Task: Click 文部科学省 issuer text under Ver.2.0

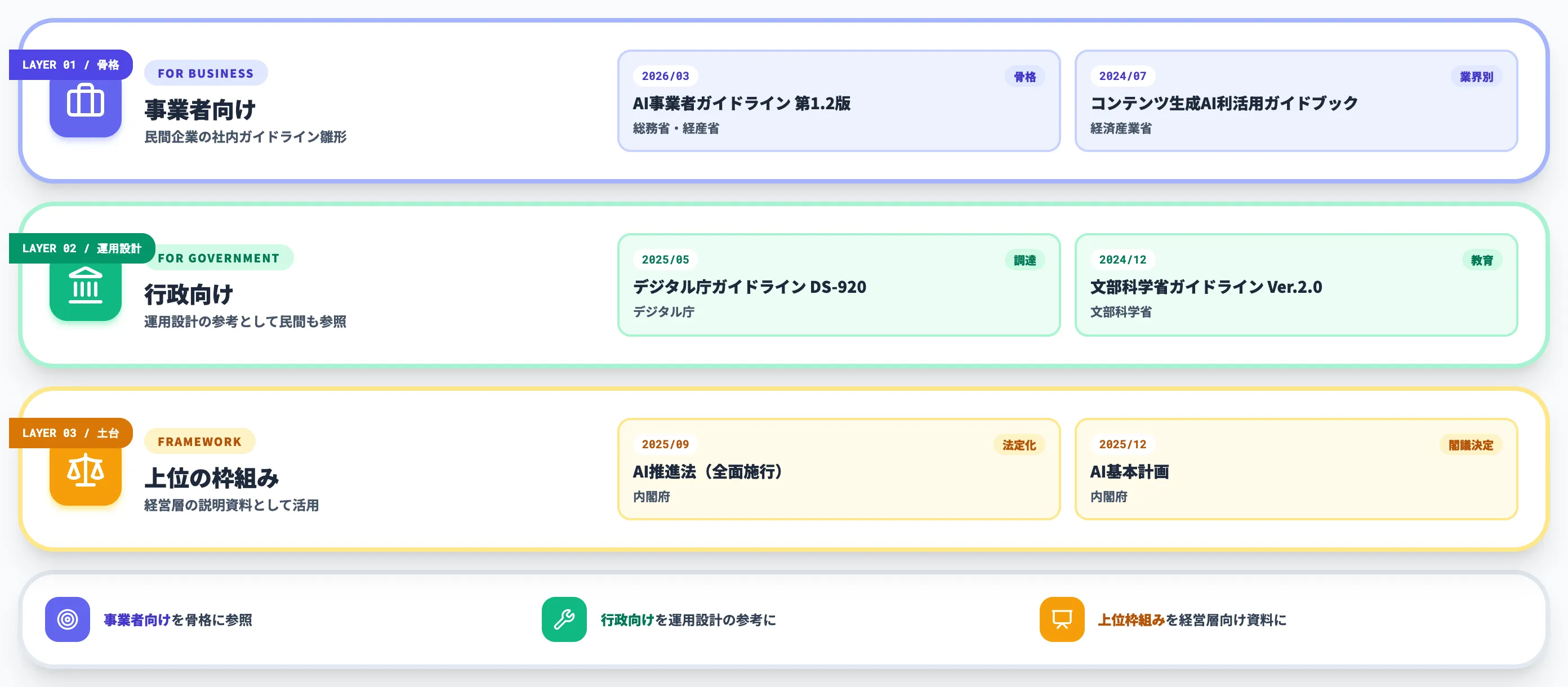Action: 1121,311
